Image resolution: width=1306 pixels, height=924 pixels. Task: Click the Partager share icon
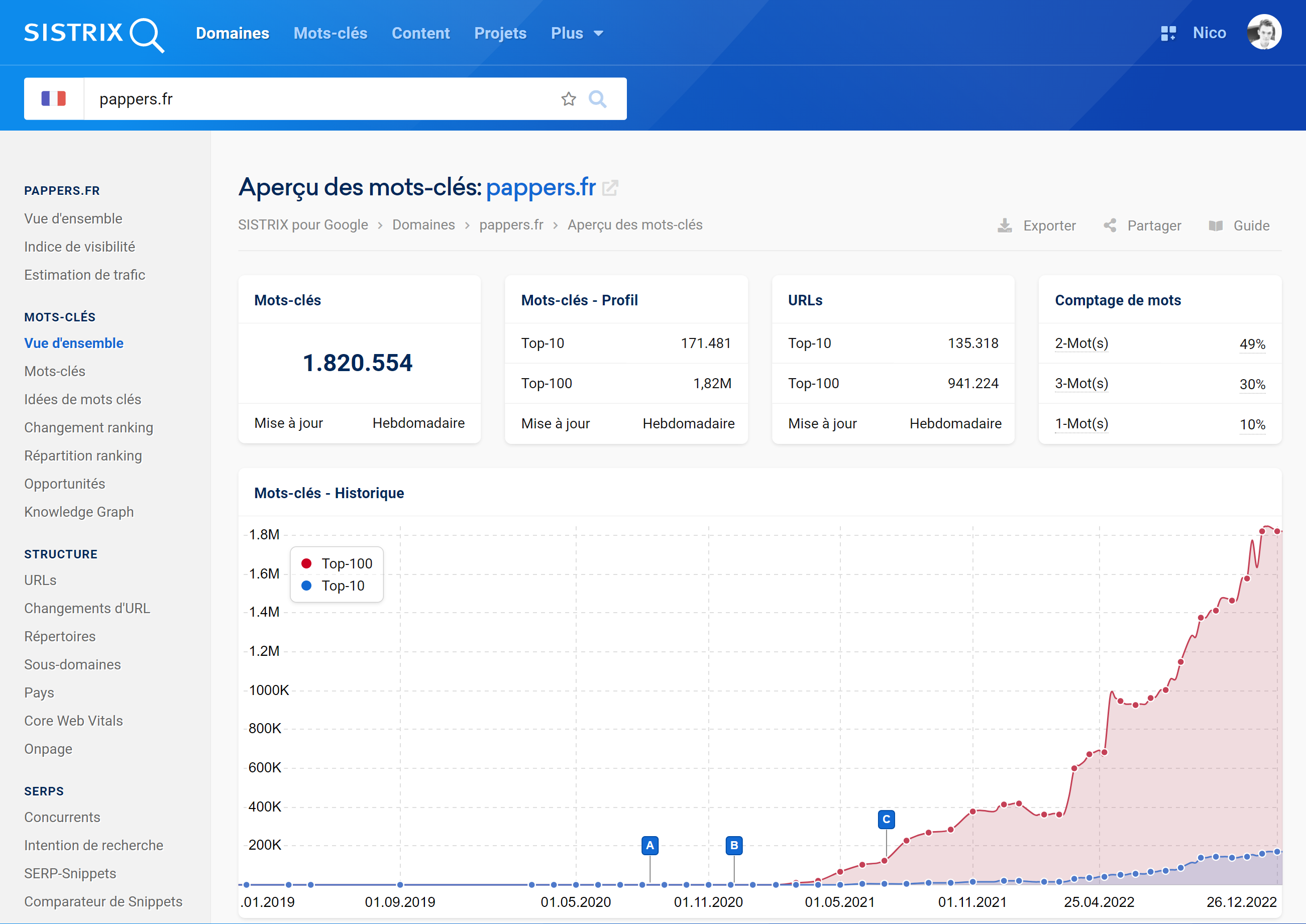tap(1110, 226)
